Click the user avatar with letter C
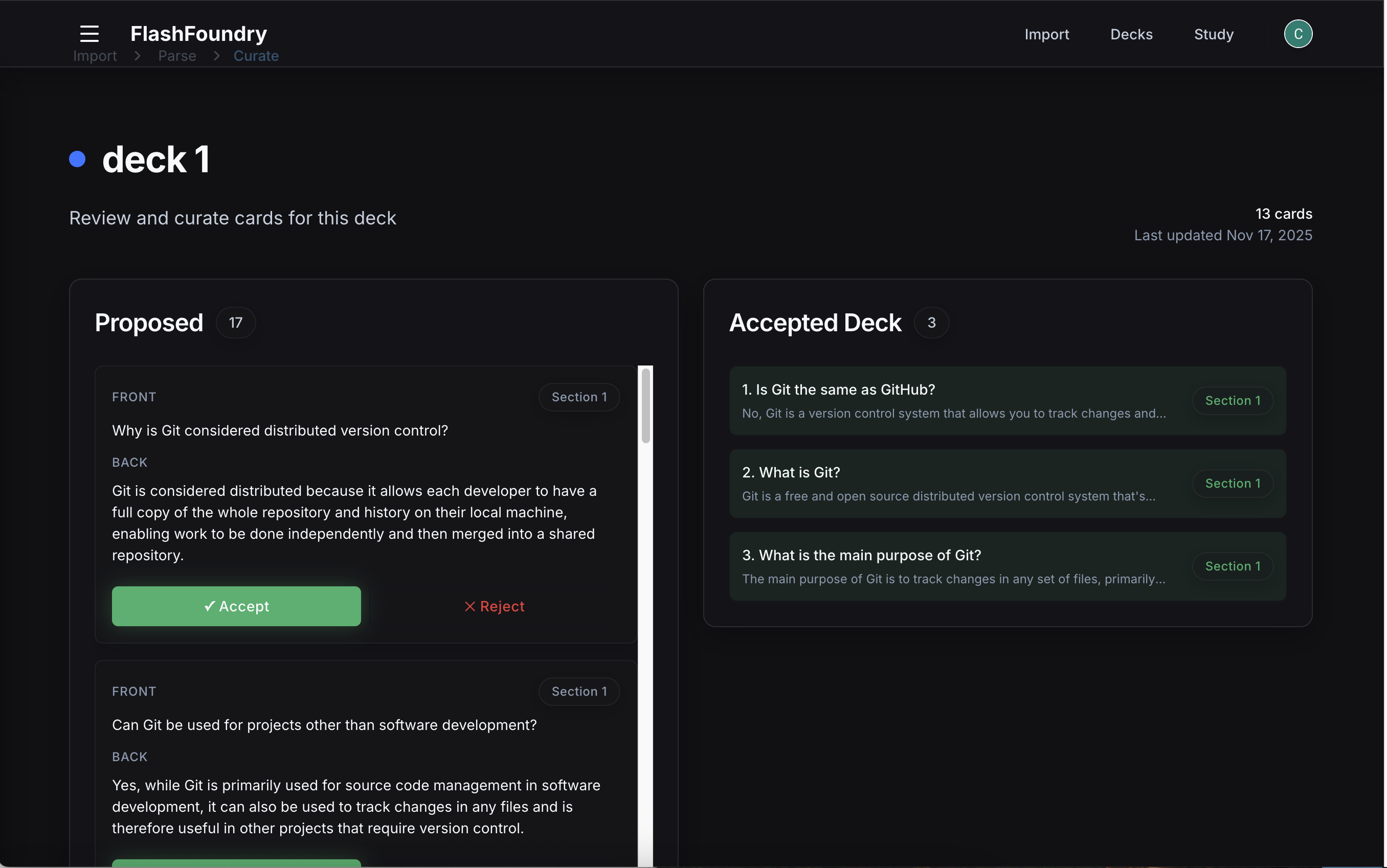Screen dimensions: 1387x868 1297,34
